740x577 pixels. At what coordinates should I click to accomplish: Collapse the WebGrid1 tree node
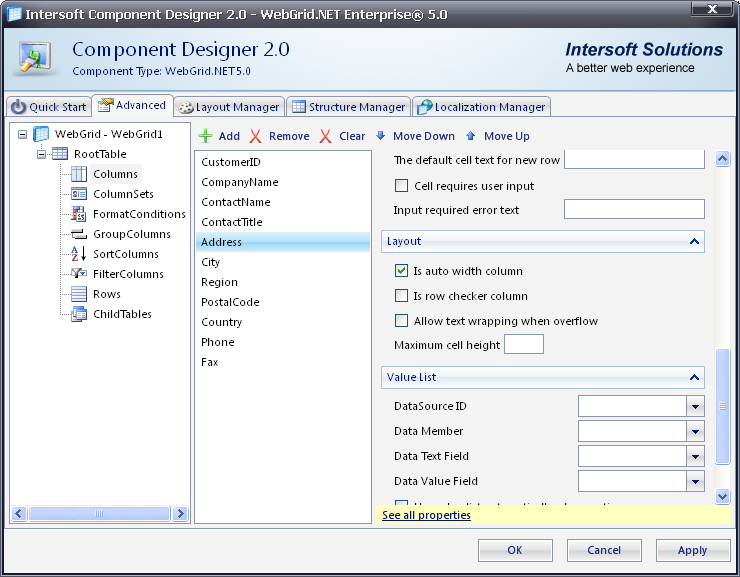click(22, 134)
